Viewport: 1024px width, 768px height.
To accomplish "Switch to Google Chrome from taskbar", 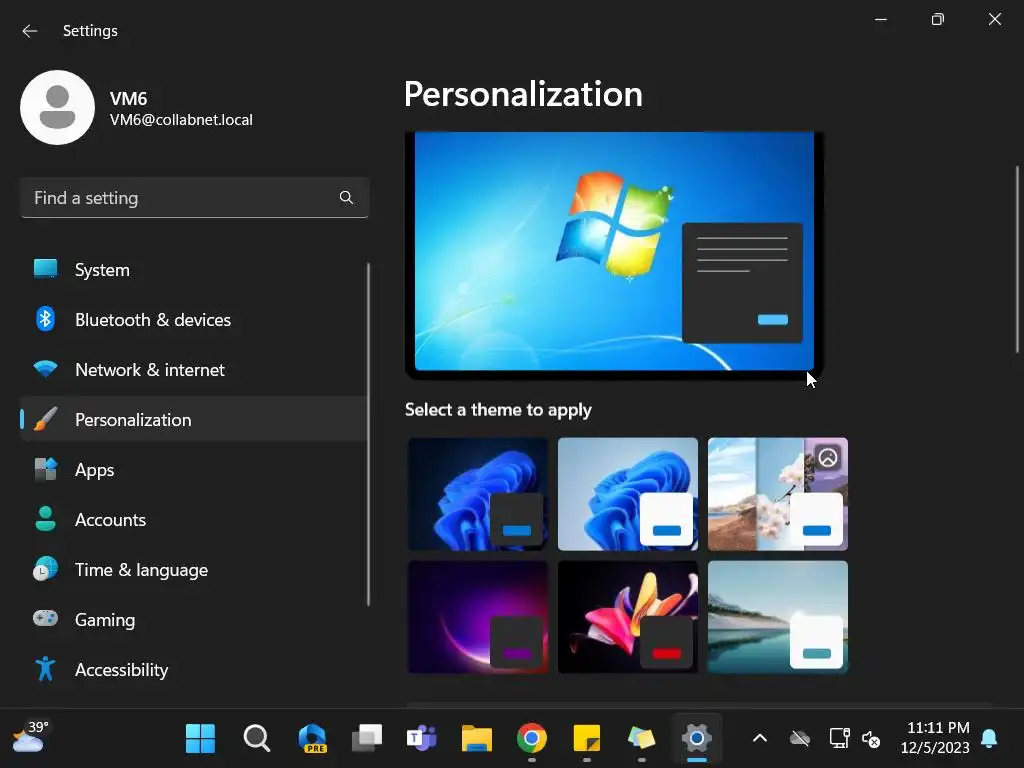I will [x=532, y=739].
